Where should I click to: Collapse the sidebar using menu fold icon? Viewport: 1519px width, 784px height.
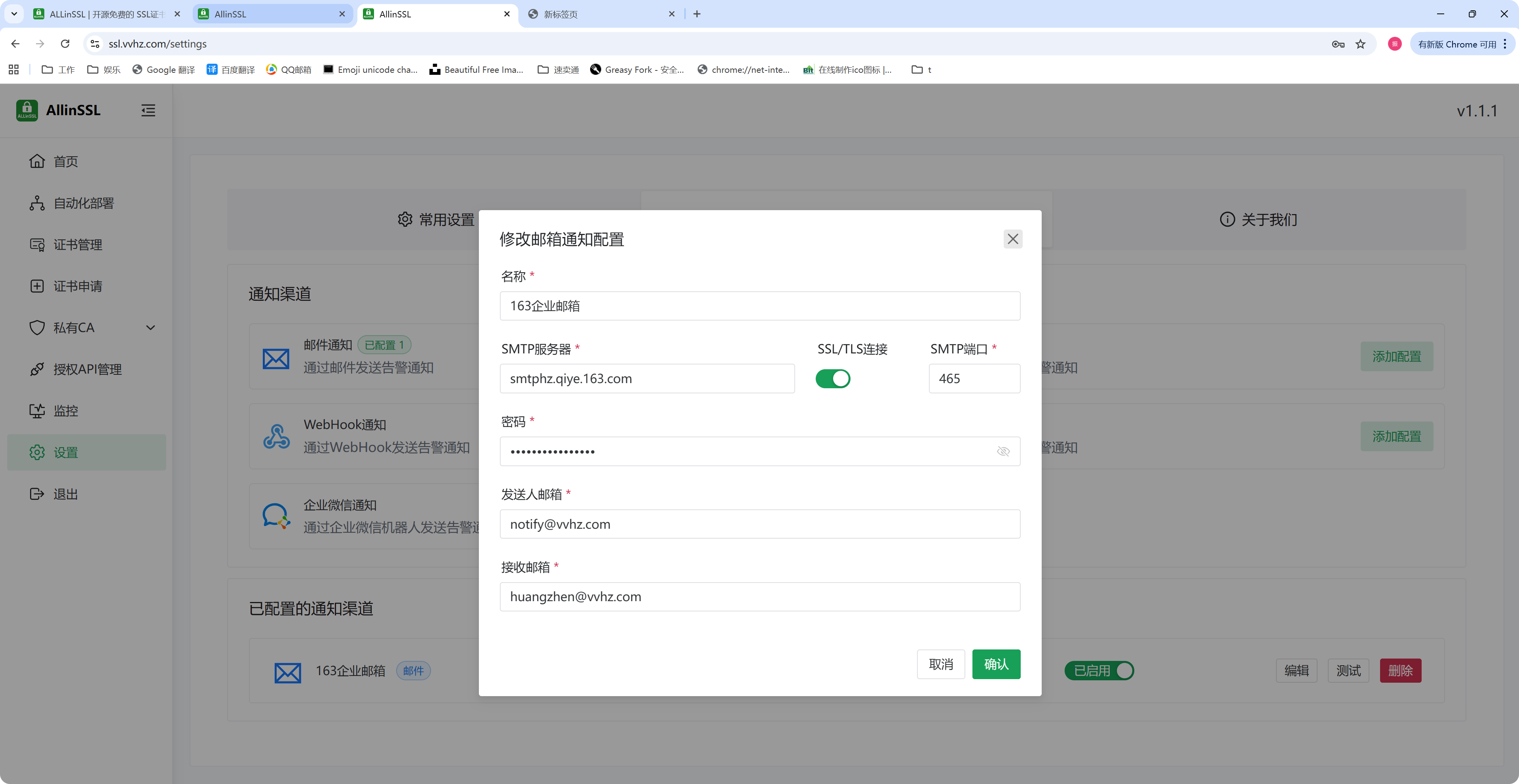pyautogui.click(x=148, y=110)
